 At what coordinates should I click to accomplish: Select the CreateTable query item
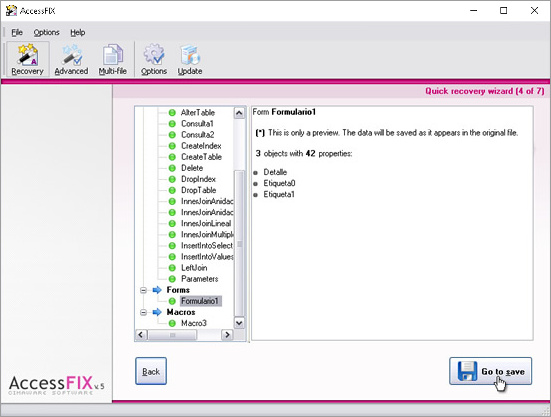tap(201, 157)
